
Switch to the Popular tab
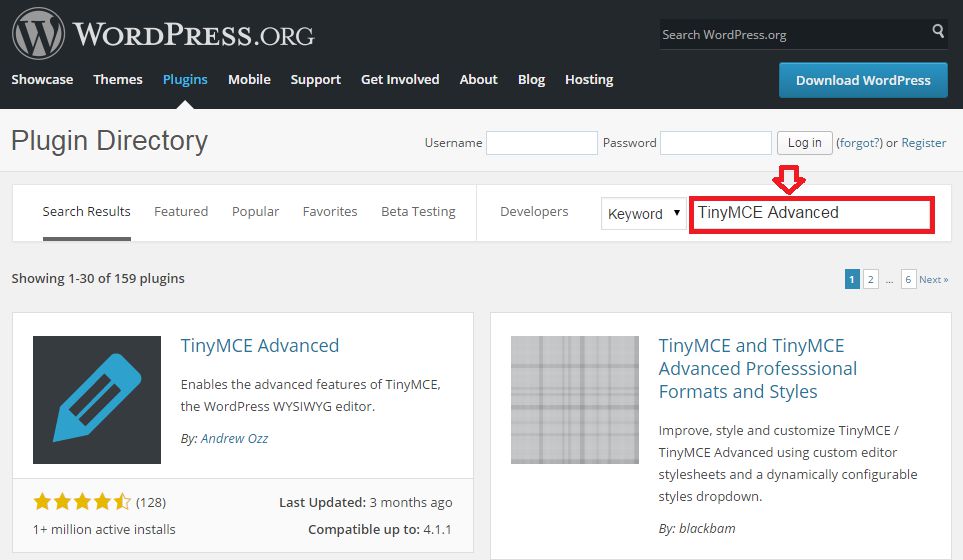(x=255, y=211)
